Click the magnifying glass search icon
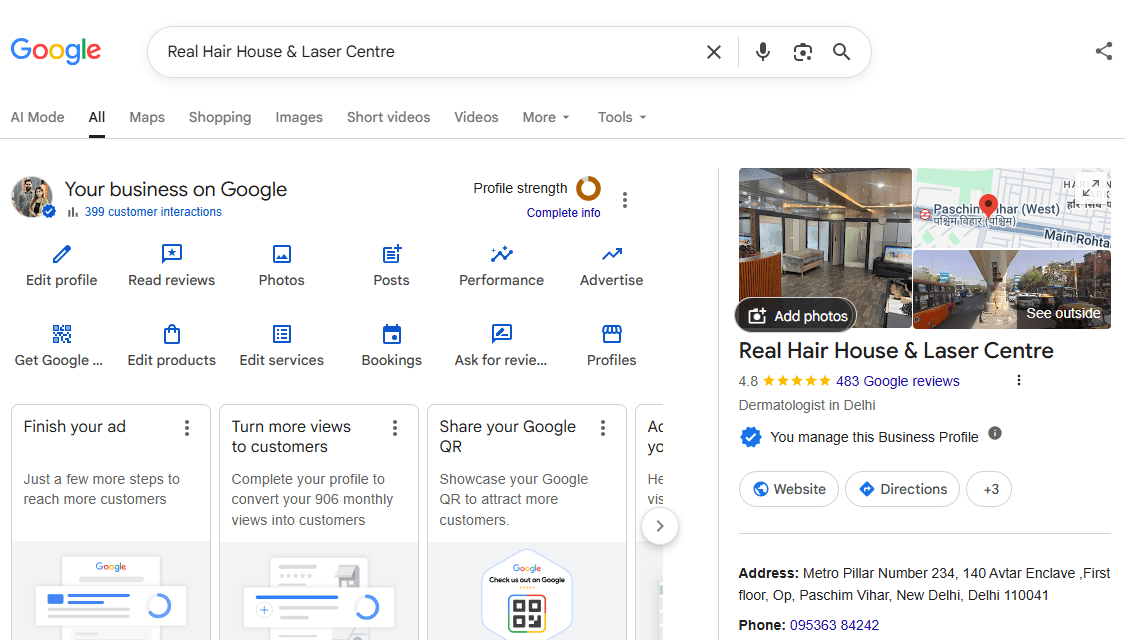The height and width of the screenshot is (640, 1125). [841, 52]
